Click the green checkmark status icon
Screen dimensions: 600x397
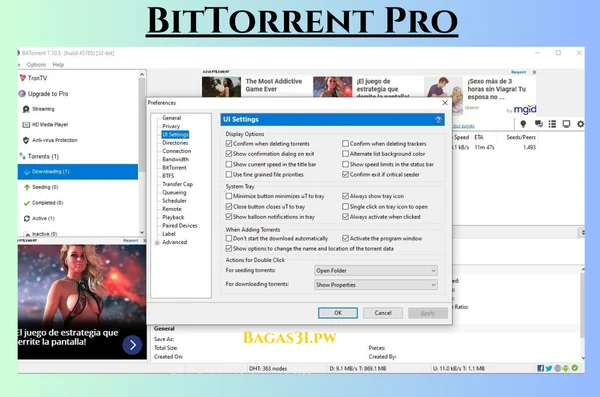click(x=574, y=368)
